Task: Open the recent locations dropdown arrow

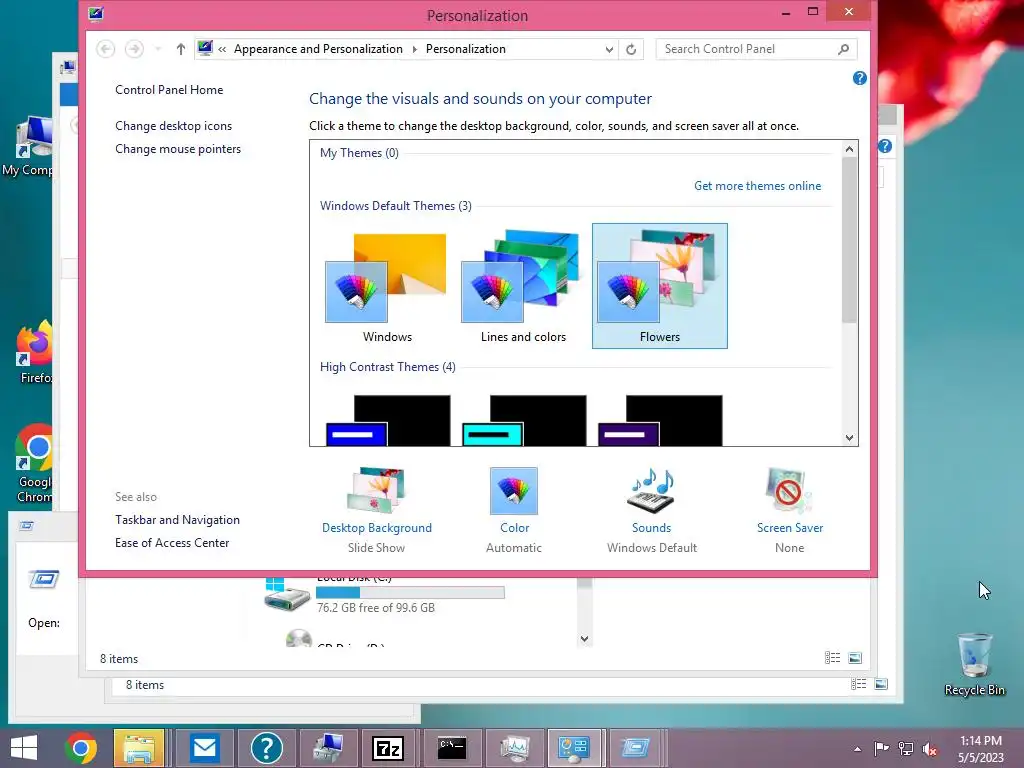Action: pyautogui.click(x=158, y=49)
